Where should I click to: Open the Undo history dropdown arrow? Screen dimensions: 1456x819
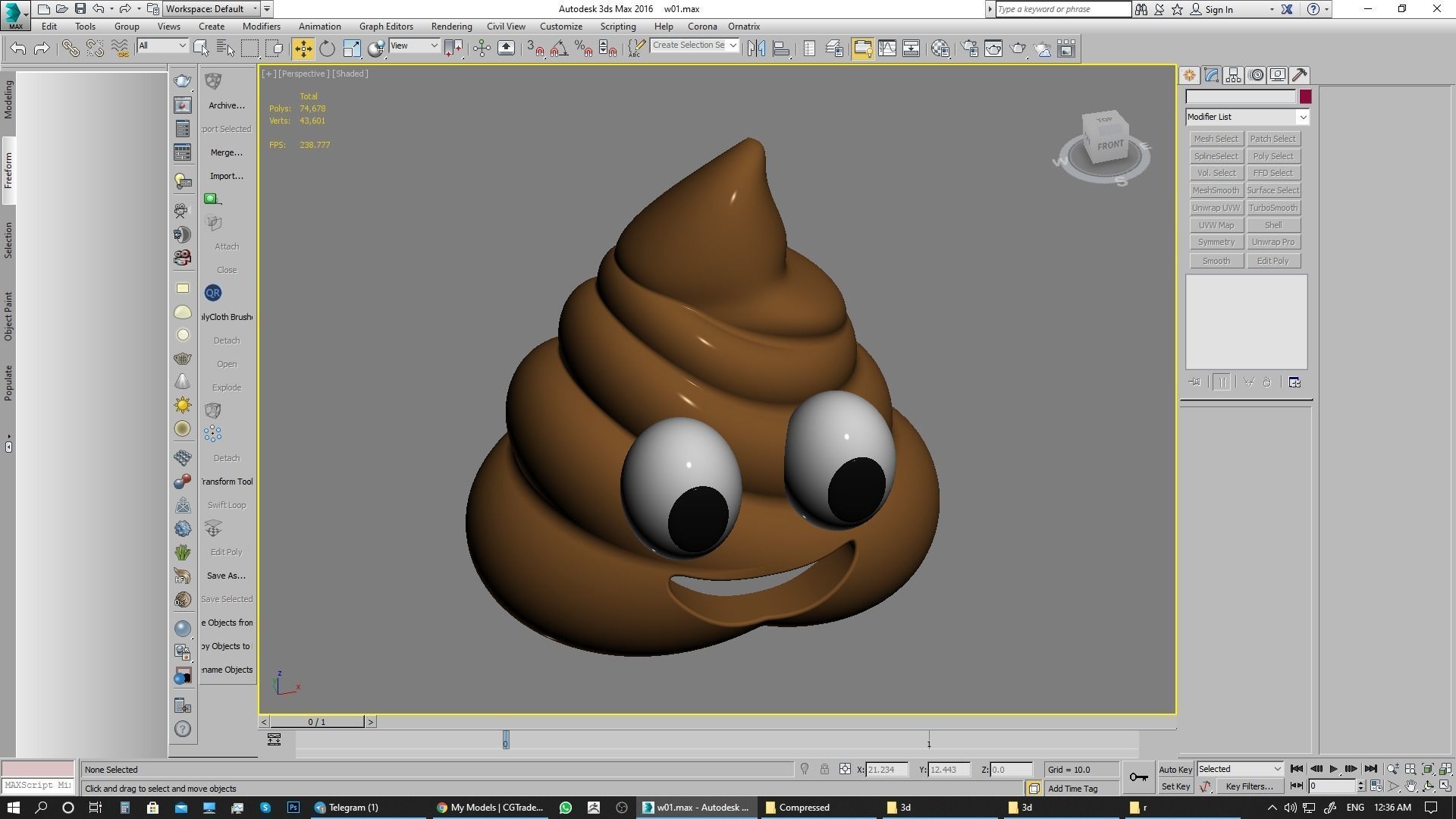(x=111, y=9)
